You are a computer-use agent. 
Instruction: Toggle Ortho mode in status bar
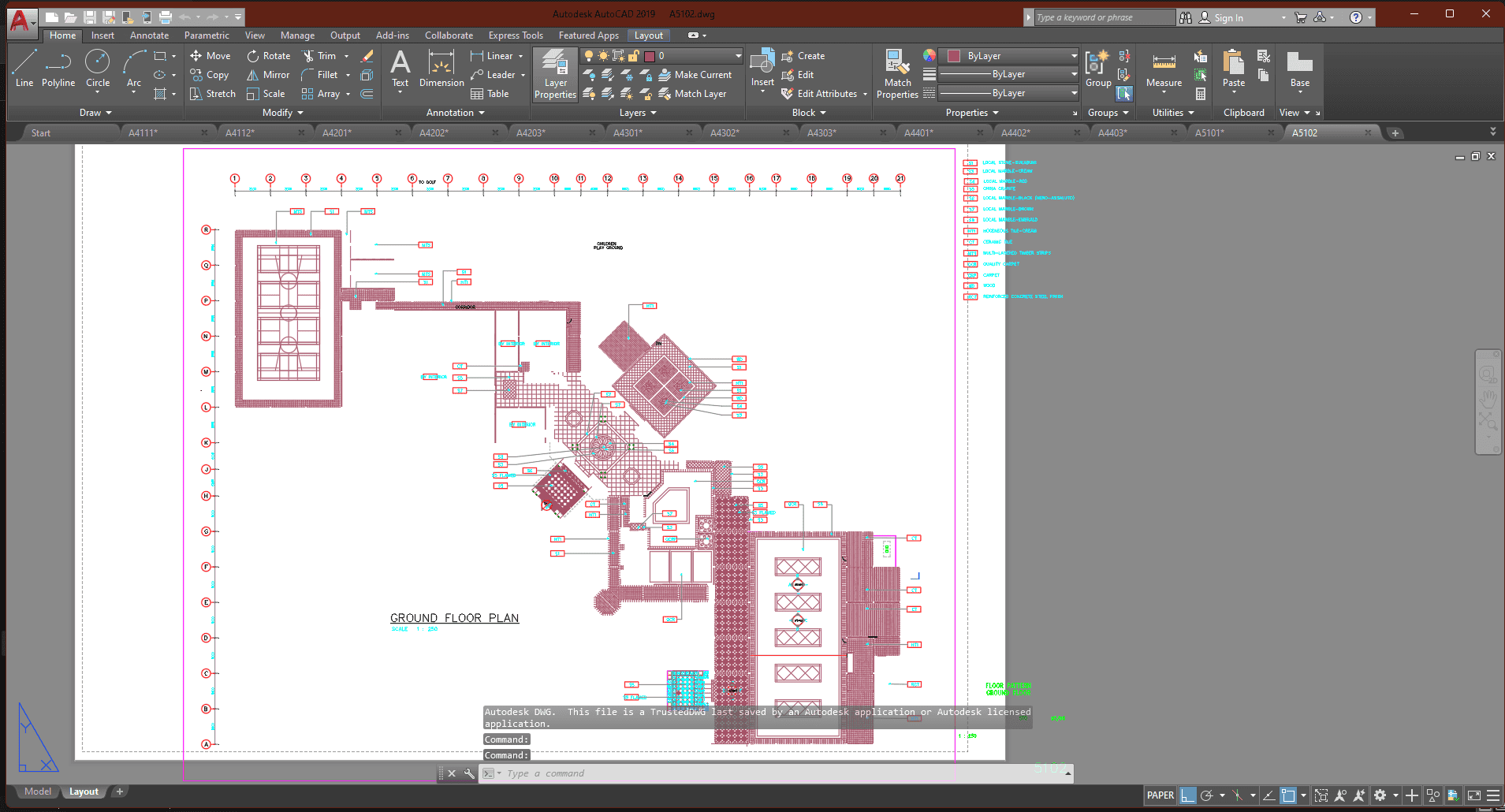tap(1187, 795)
